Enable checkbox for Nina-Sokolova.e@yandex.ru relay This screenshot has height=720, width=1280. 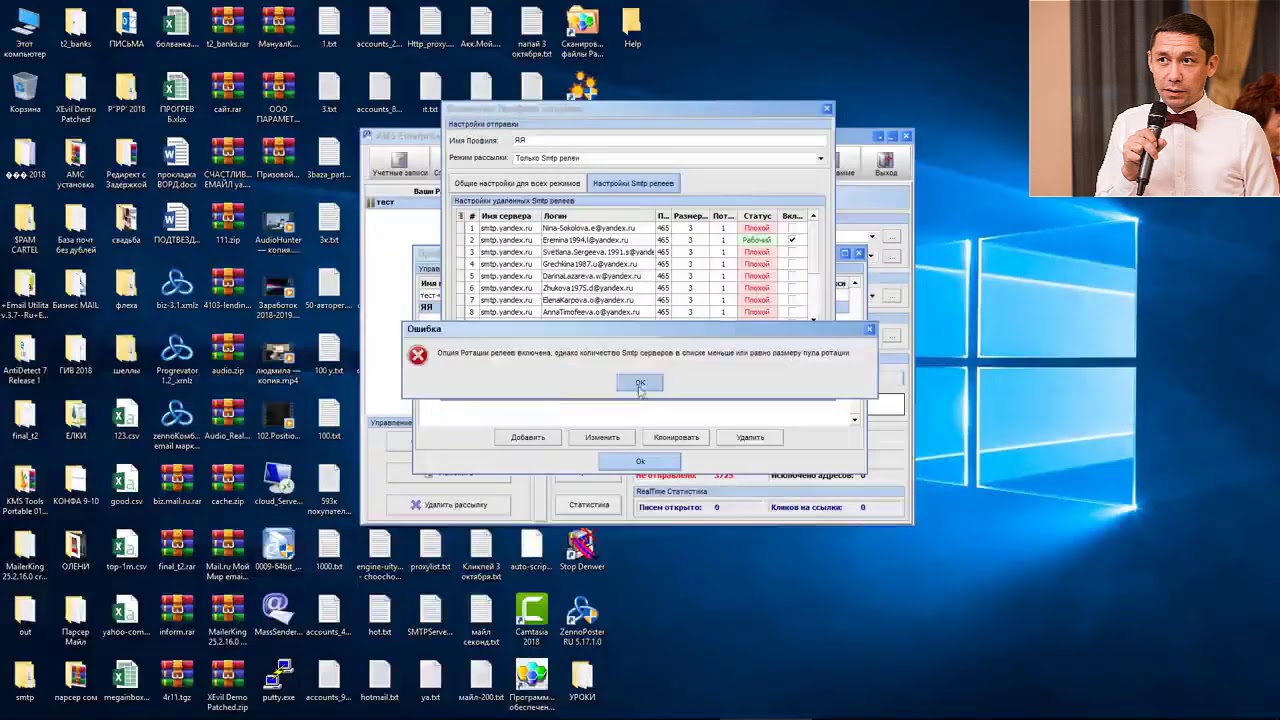(792, 228)
